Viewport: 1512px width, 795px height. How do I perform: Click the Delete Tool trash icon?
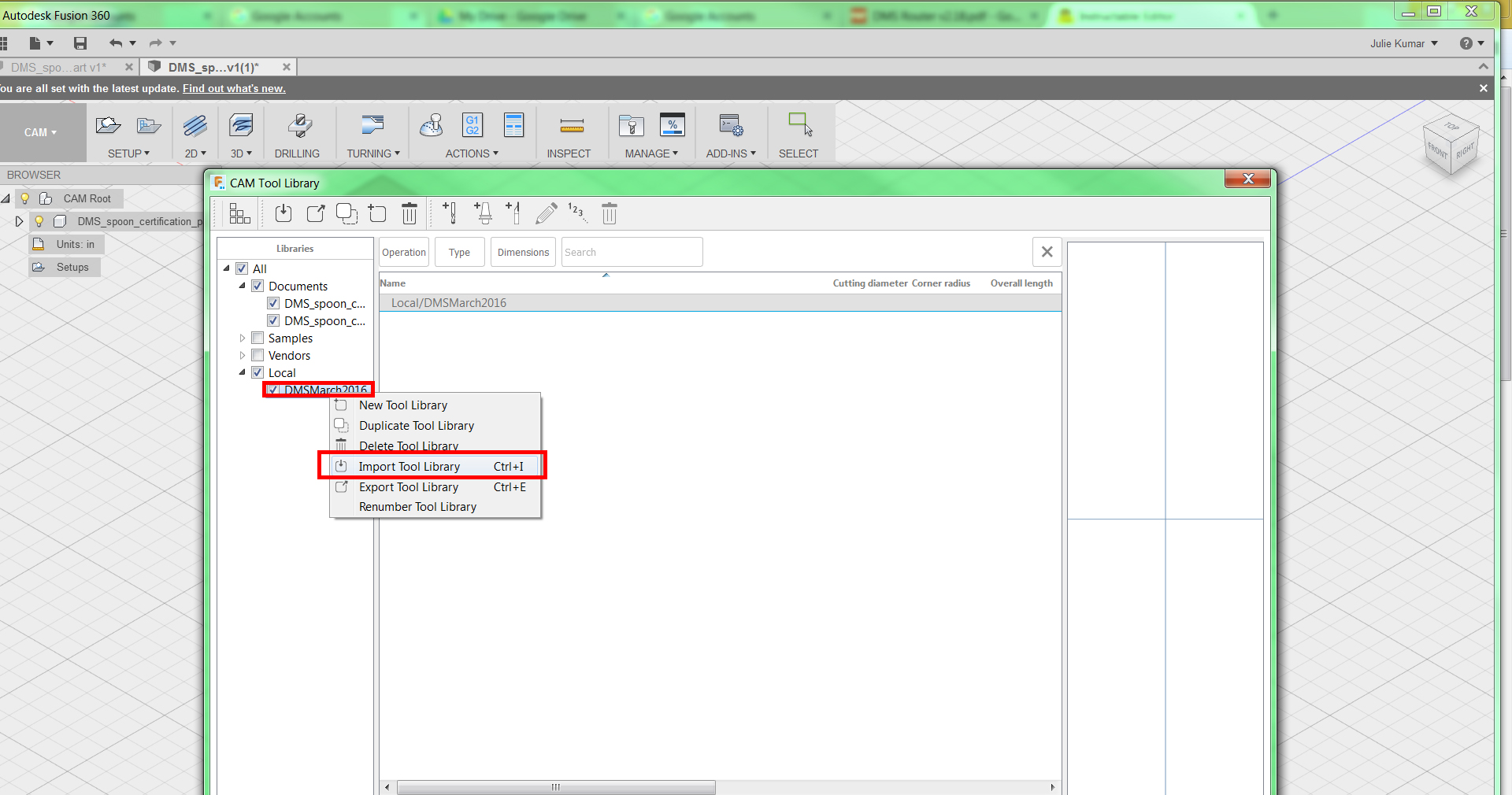610,213
